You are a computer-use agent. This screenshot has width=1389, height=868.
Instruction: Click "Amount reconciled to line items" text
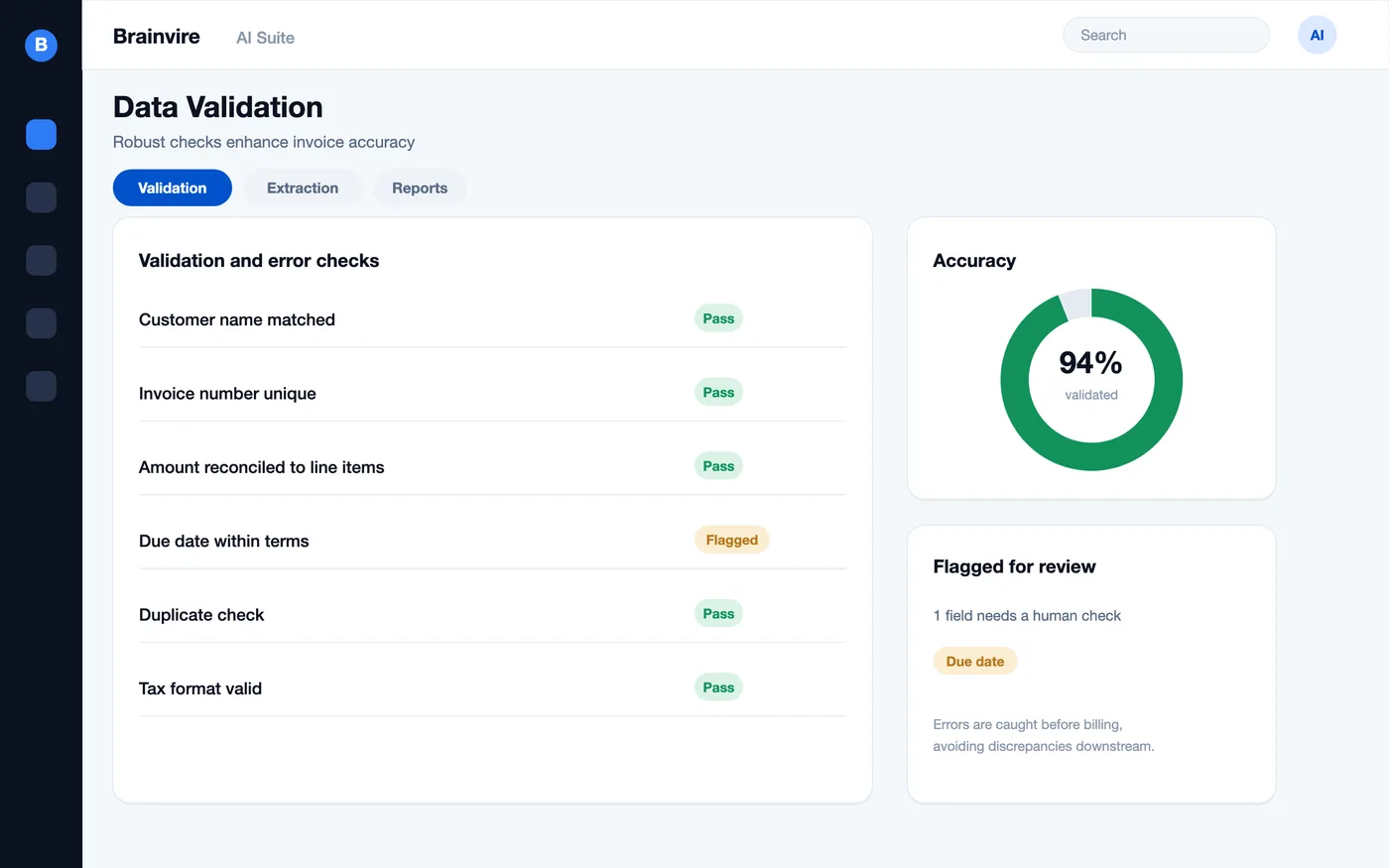point(262,467)
